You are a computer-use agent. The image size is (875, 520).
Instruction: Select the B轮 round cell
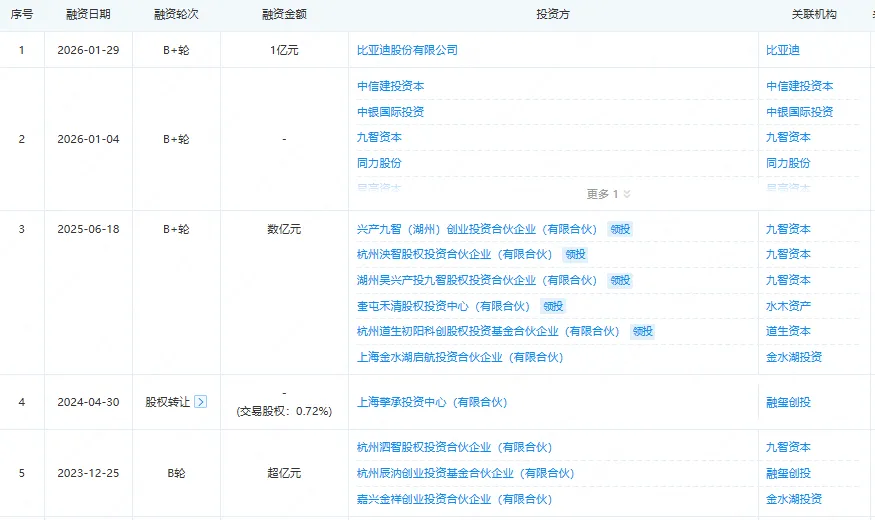(x=176, y=473)
